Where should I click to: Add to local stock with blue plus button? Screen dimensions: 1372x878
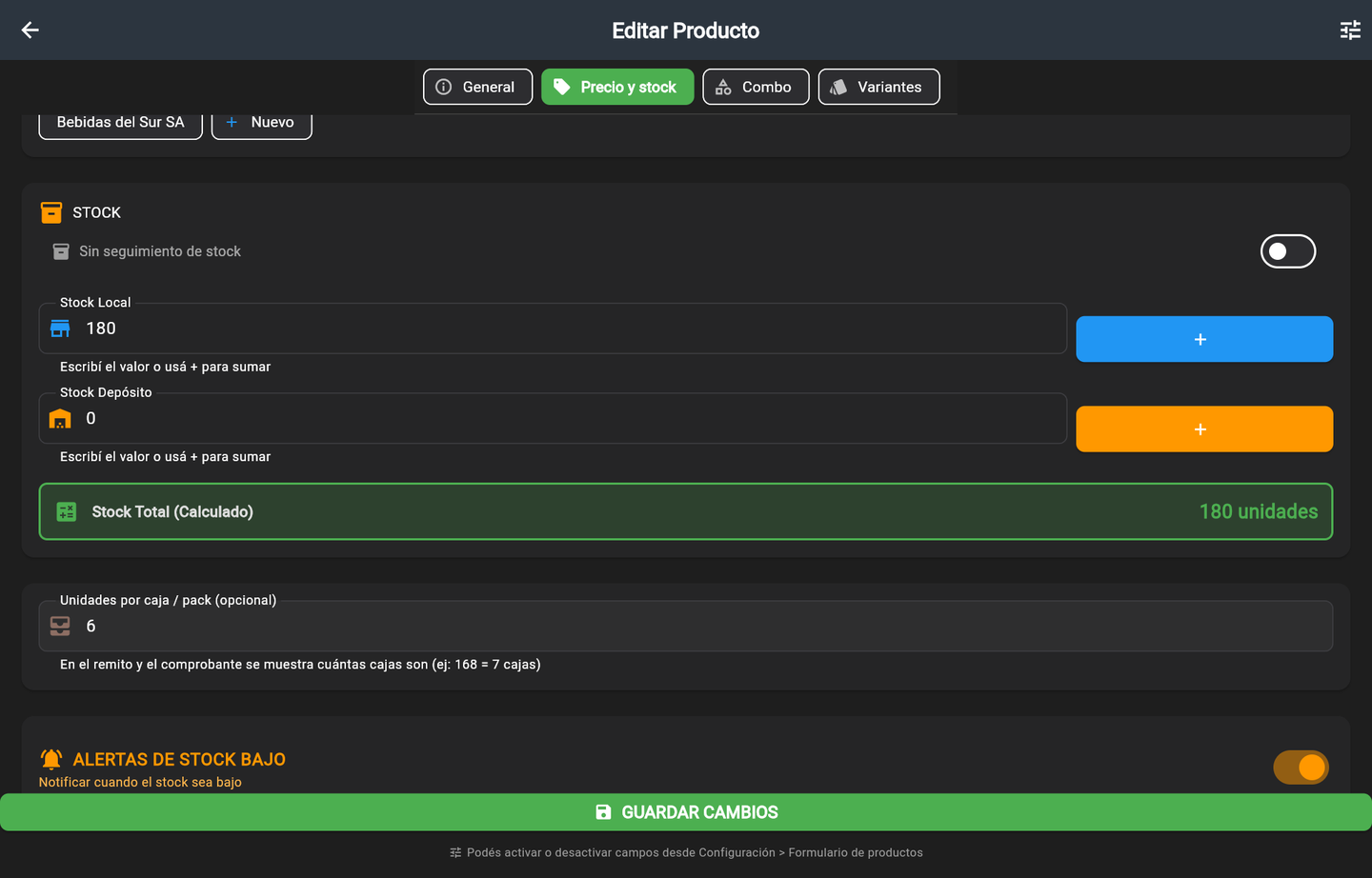point(1204,339)
